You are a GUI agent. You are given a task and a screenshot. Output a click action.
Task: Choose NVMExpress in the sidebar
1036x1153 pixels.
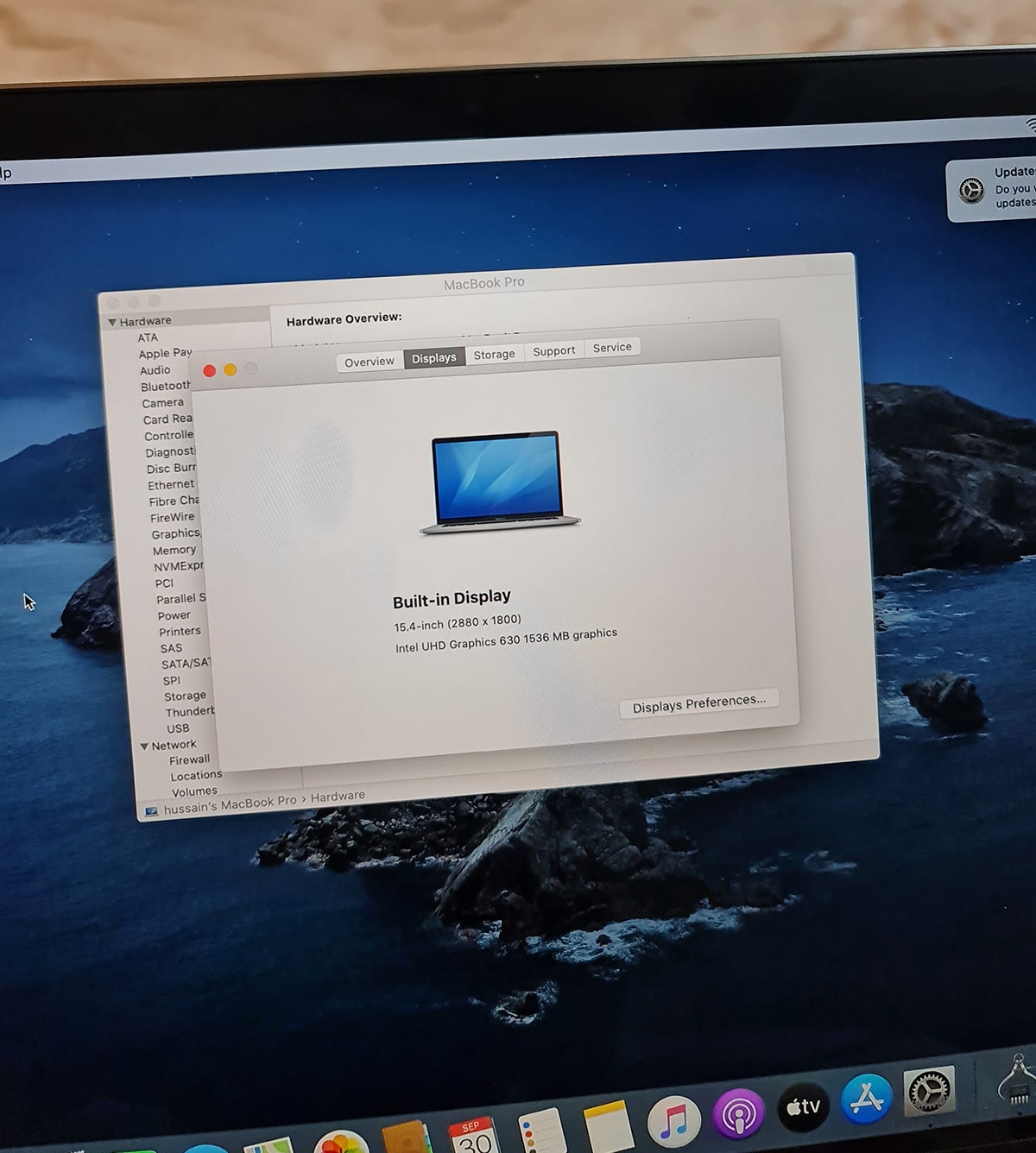[179, 567]
